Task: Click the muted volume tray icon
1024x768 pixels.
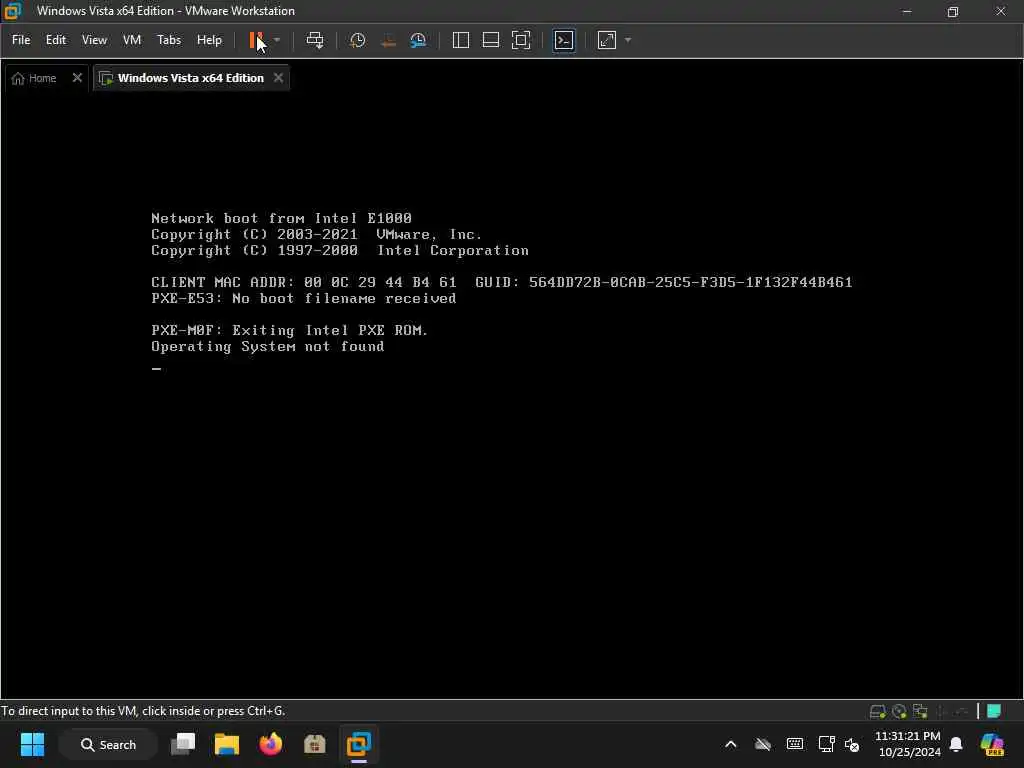Action: point(852,744)
